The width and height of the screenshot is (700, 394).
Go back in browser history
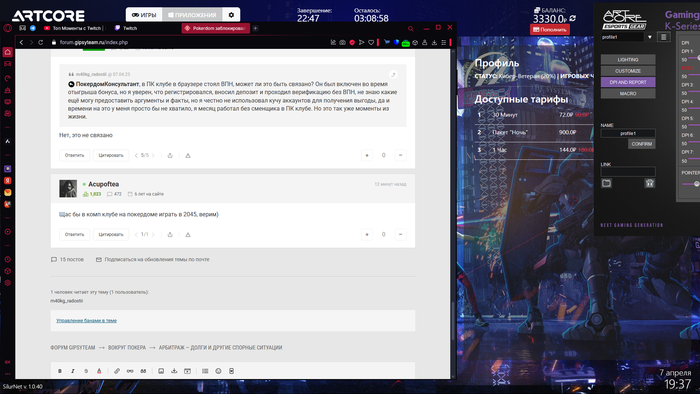click(21, 42)
